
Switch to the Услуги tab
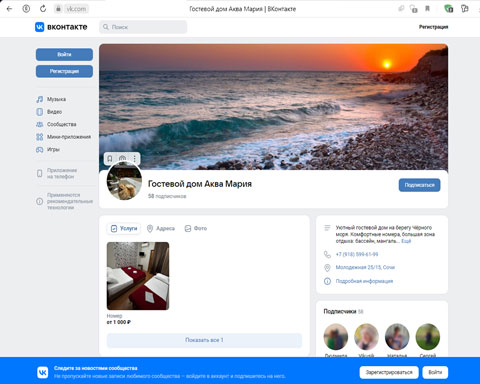pyautogui.click(x=124, y=228)
